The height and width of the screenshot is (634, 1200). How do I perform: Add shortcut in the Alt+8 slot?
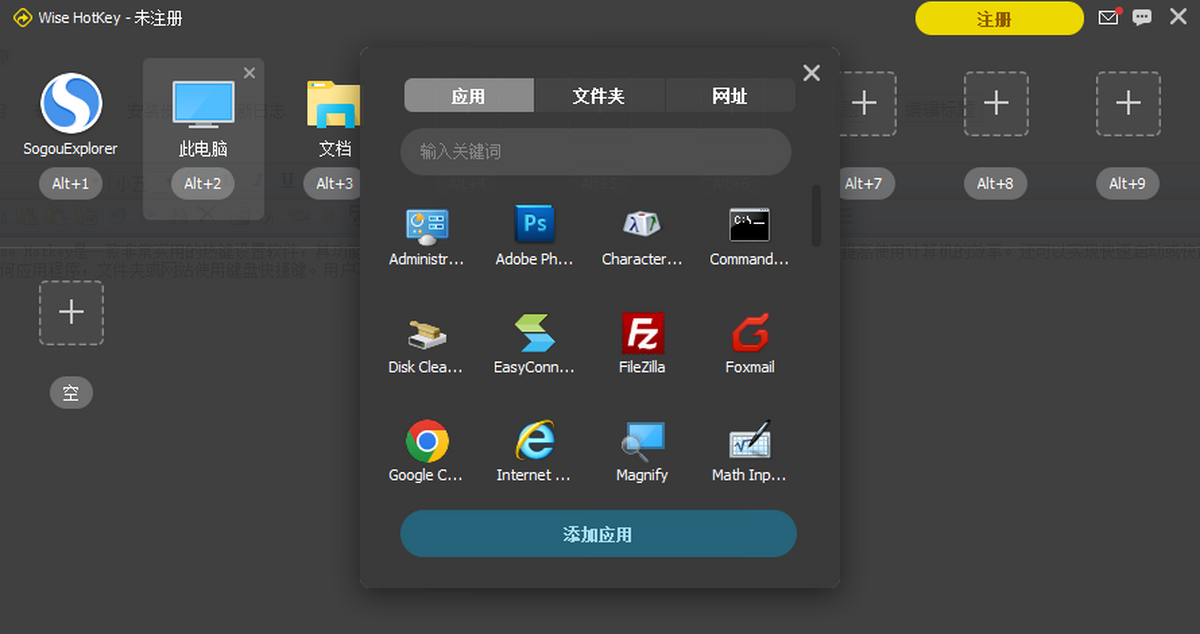point(996,103)
